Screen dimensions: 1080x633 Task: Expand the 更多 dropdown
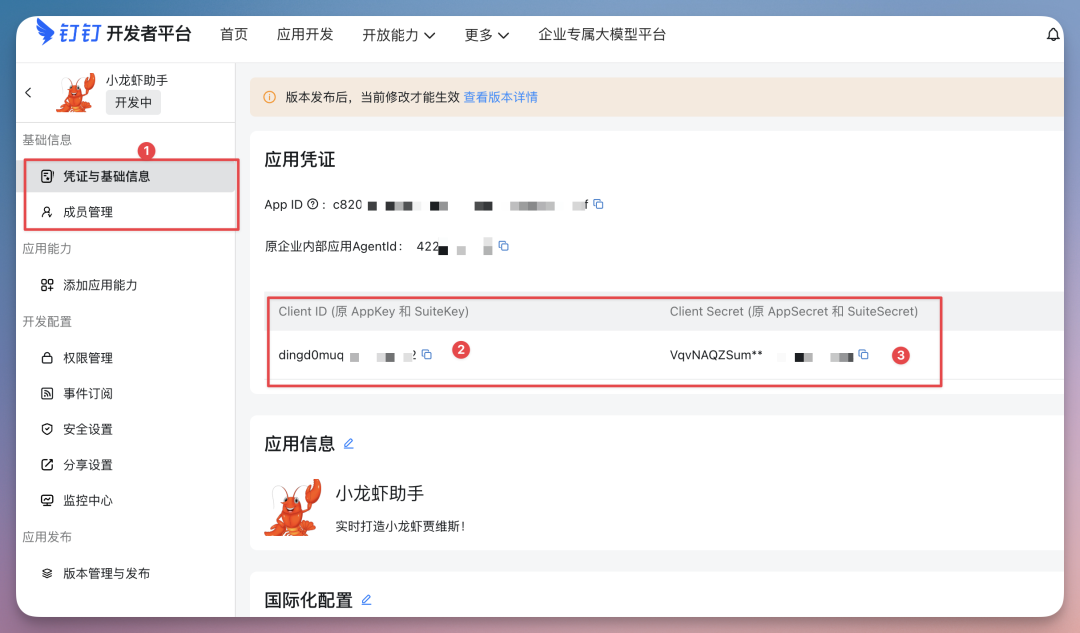click(486, 33)
